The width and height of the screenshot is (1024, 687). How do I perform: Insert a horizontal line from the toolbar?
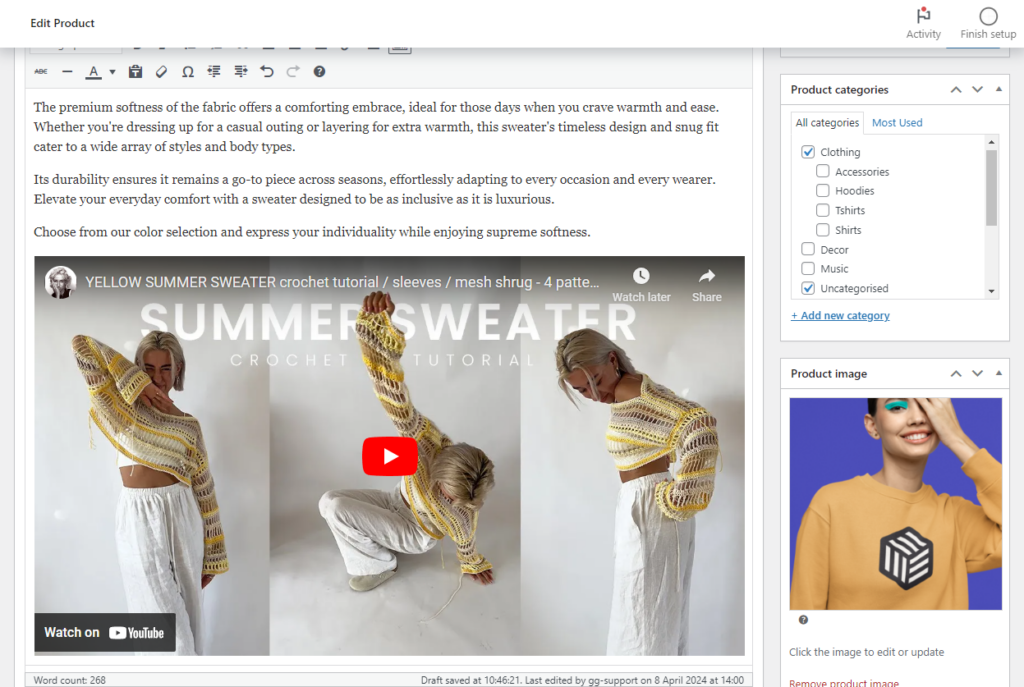(x=67, y=72)
